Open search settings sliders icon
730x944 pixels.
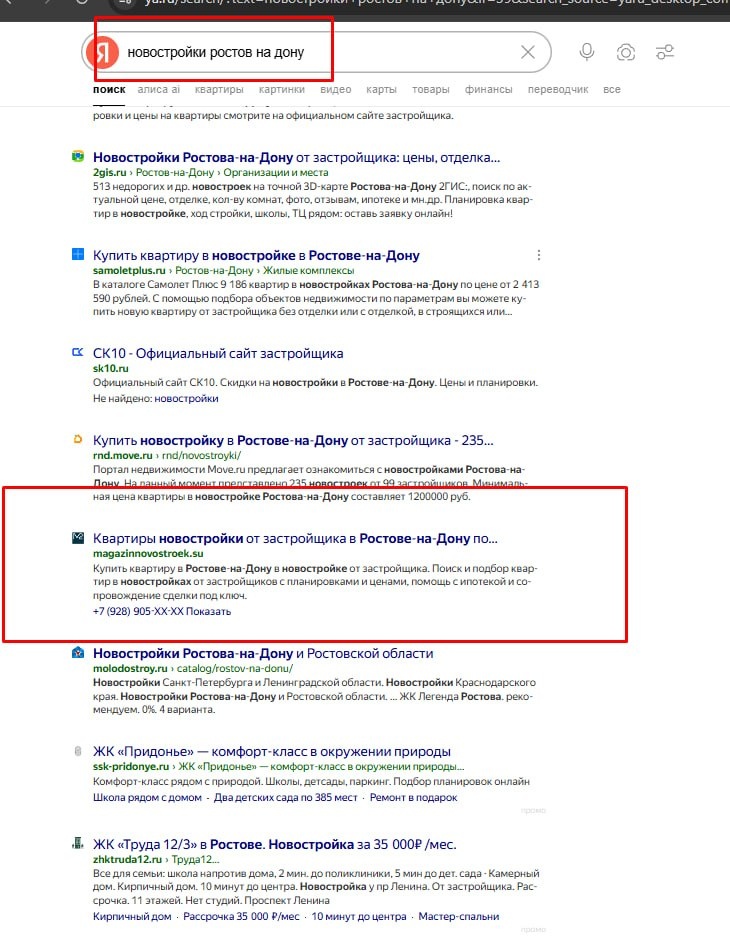tap(665, 52)
